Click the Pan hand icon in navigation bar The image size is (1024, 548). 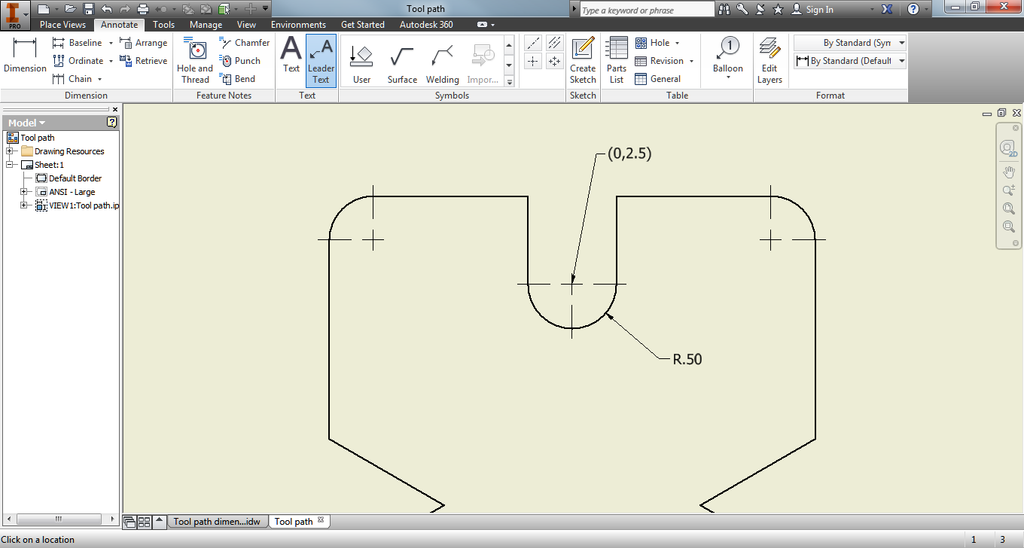click(1008, 172)
